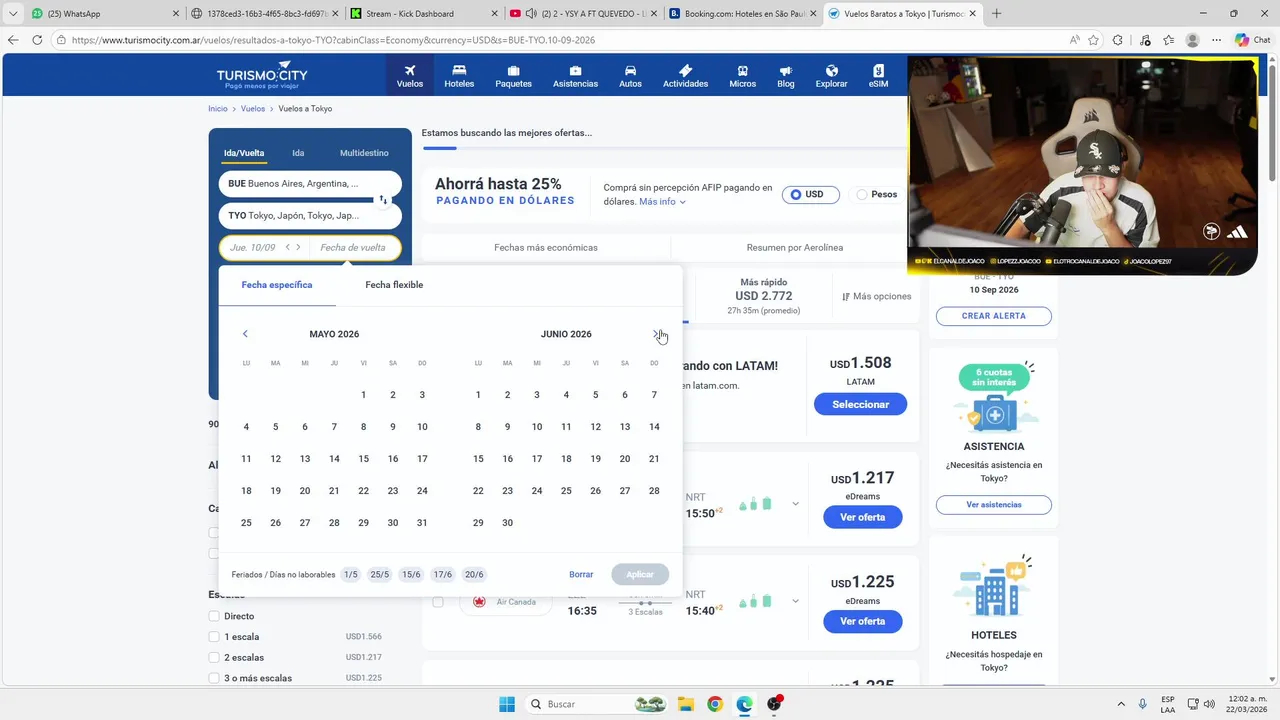The image size is (1280, 720).
Task: Click the Turismocity logo
Action: tap(262, 76)
